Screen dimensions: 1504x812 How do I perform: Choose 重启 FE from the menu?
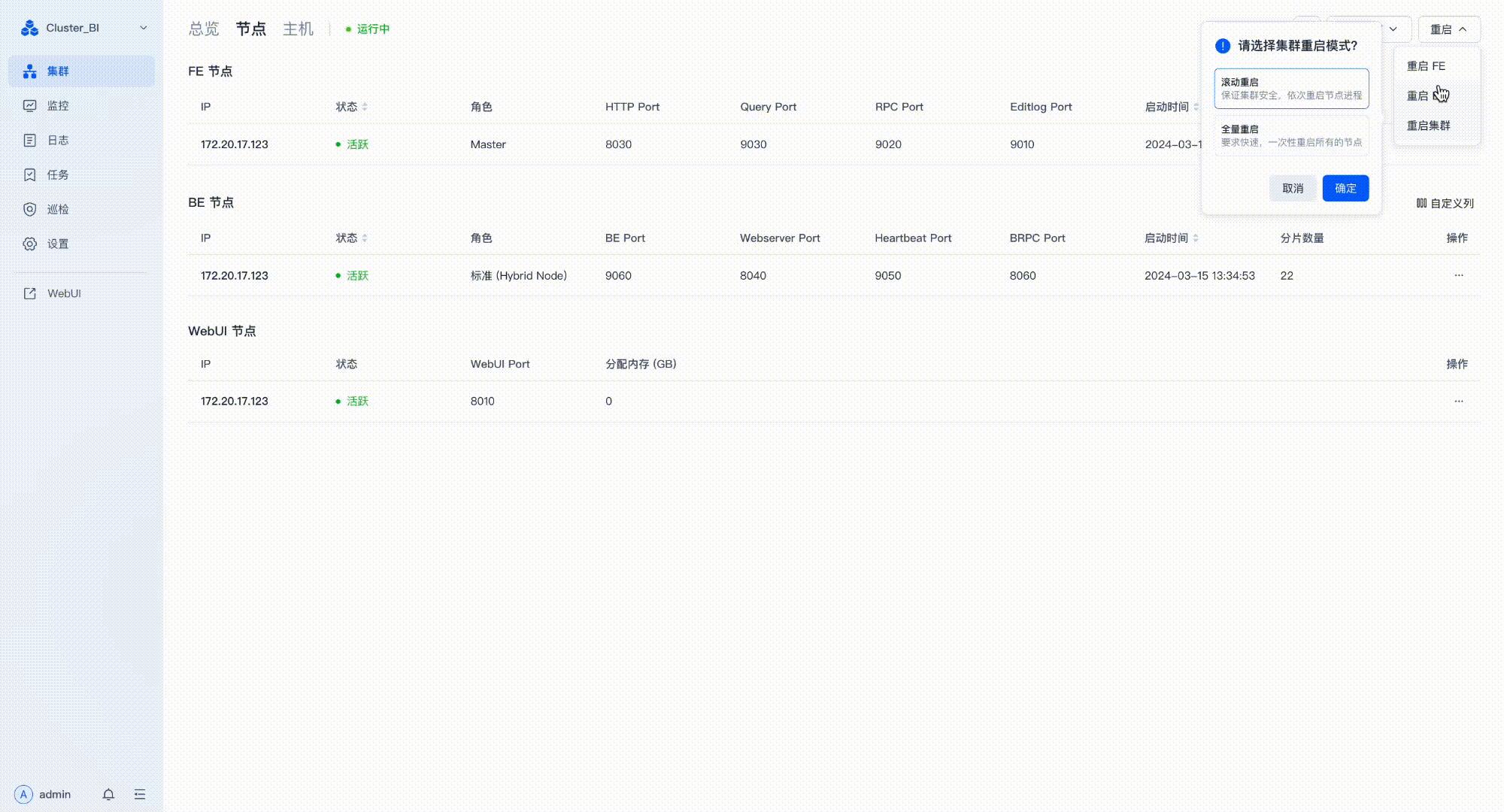pos(1436,66)
